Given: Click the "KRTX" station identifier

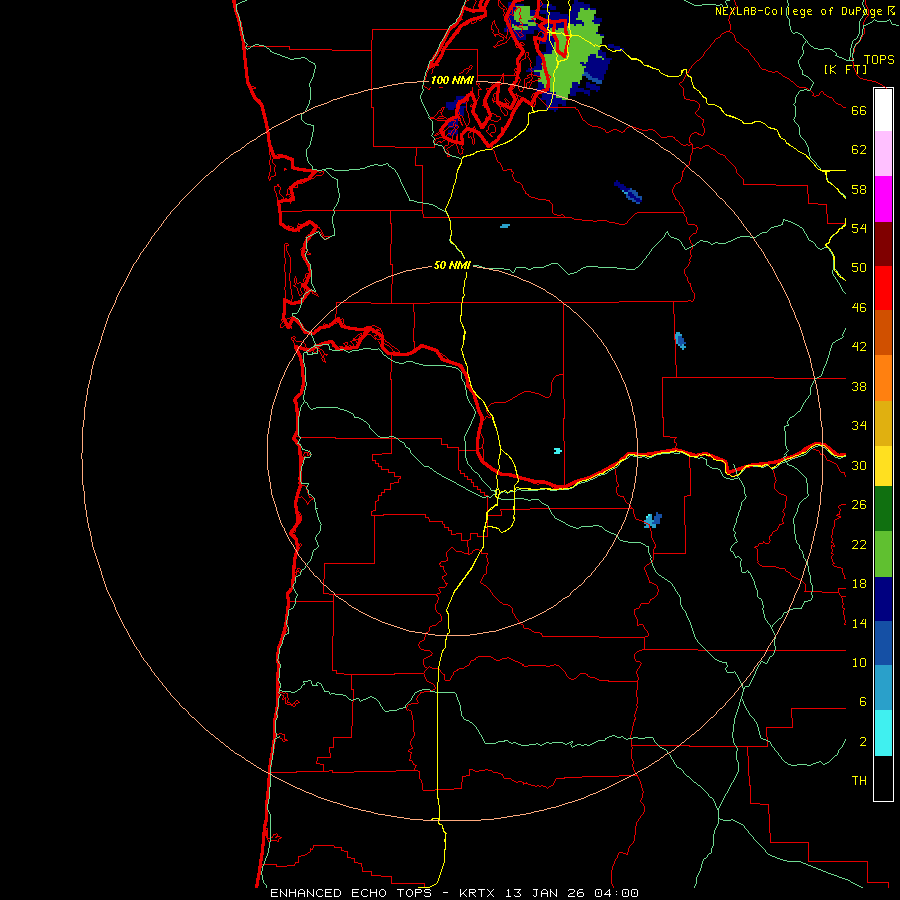Looking at the screenshot, I should (476, 893).
